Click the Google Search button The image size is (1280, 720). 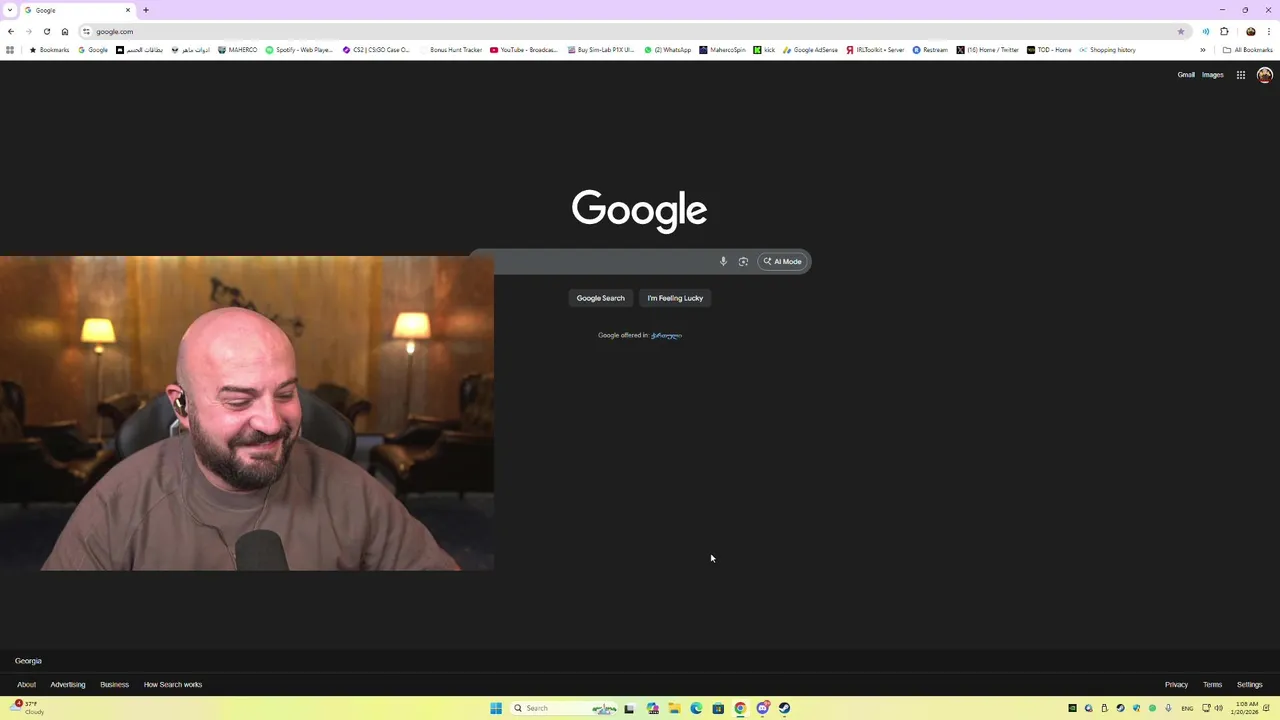[600, 298]
